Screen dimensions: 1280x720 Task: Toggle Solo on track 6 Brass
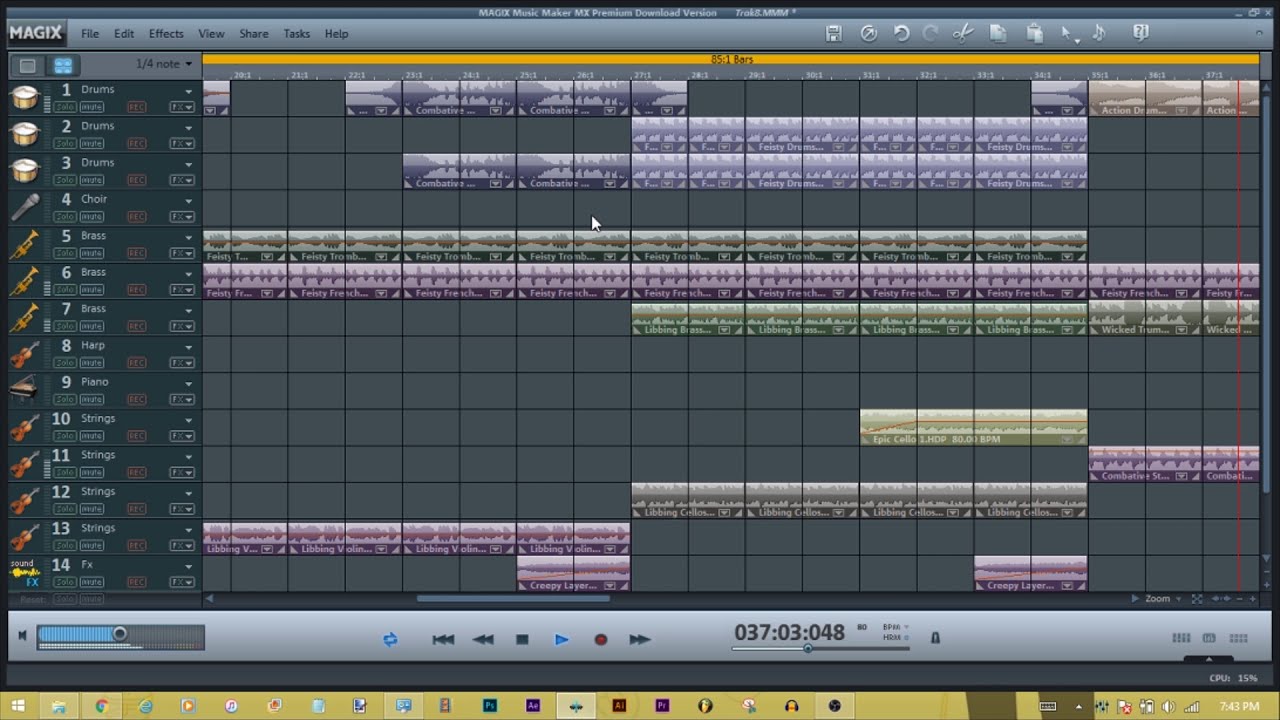click(65, 289)
